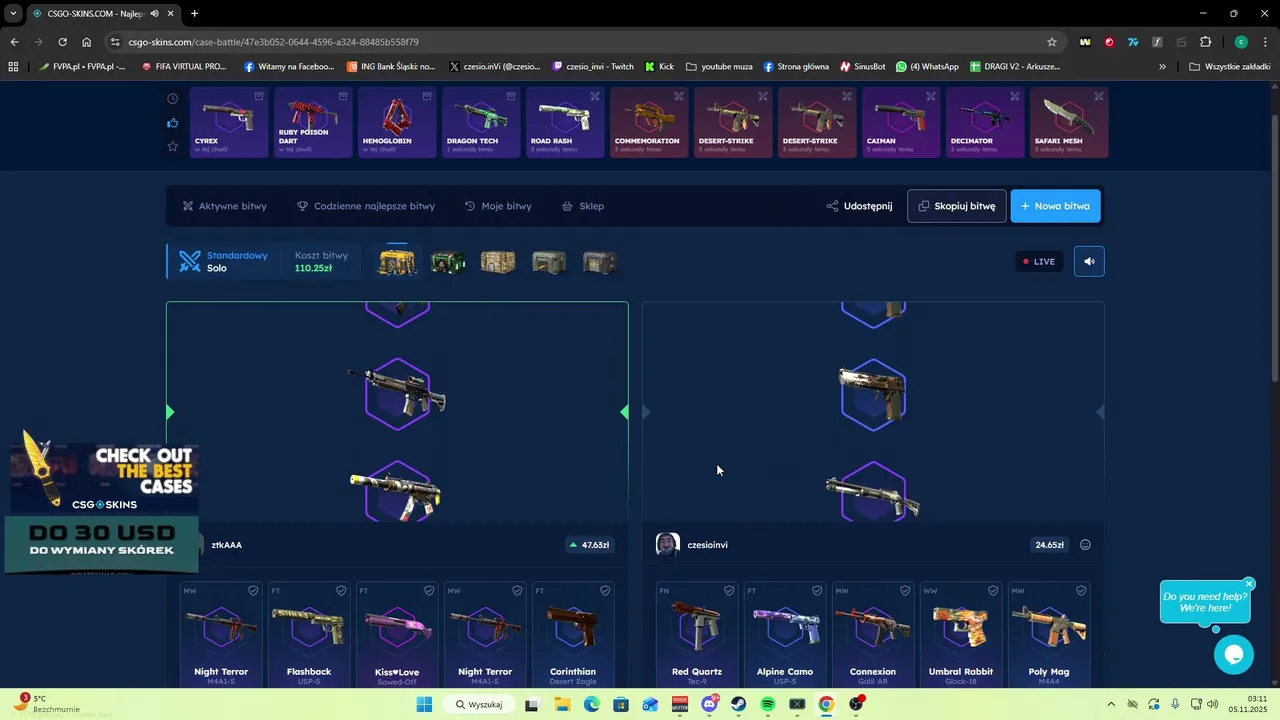This screenshot has width=1280, height=720.
Task: Close the Do you need help popup
Action: click(1249, 584)
